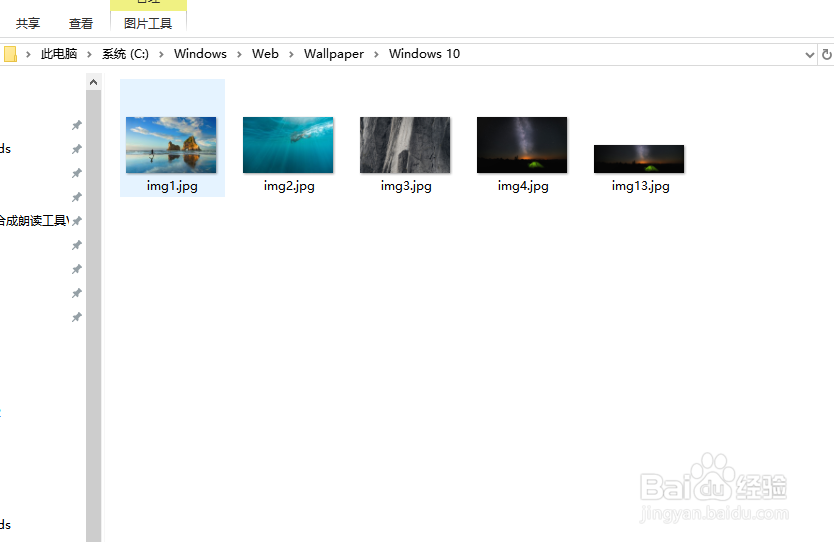Click the pin icon beside 合成朗读工具

click(77, 221)
